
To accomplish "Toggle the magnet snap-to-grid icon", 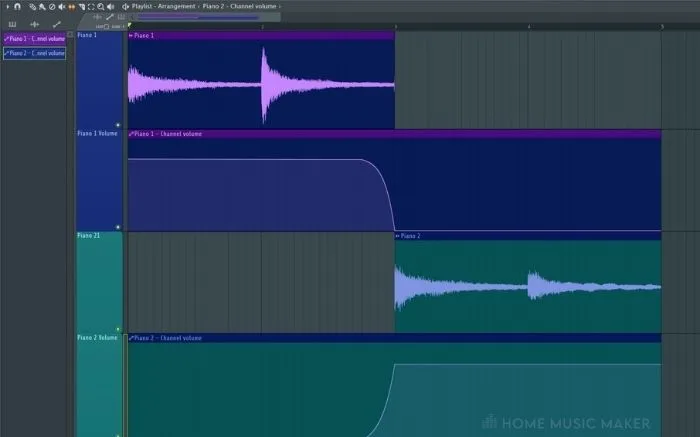I will coord(17,7).
